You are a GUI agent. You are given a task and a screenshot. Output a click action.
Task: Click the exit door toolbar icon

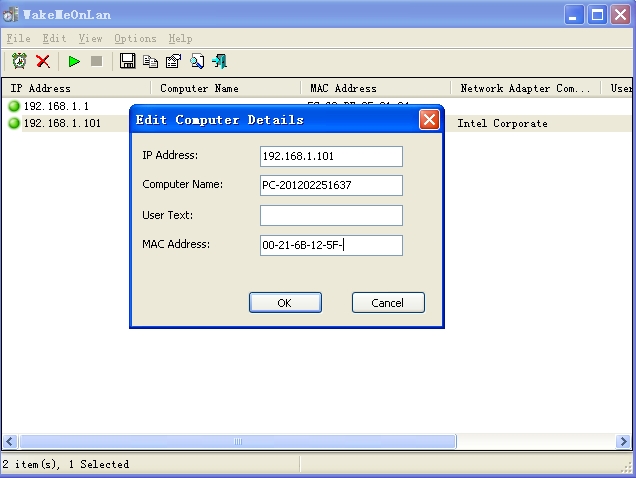tap(219, 62)
